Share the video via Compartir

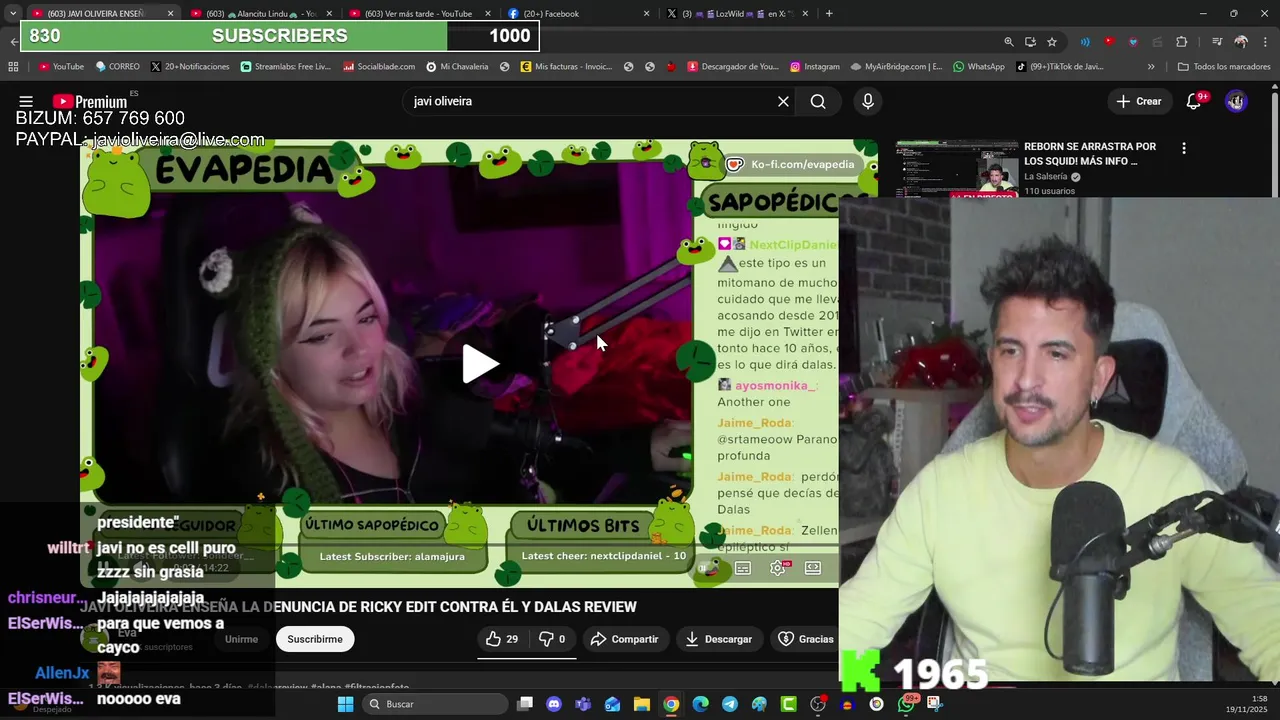click(624, 639)
